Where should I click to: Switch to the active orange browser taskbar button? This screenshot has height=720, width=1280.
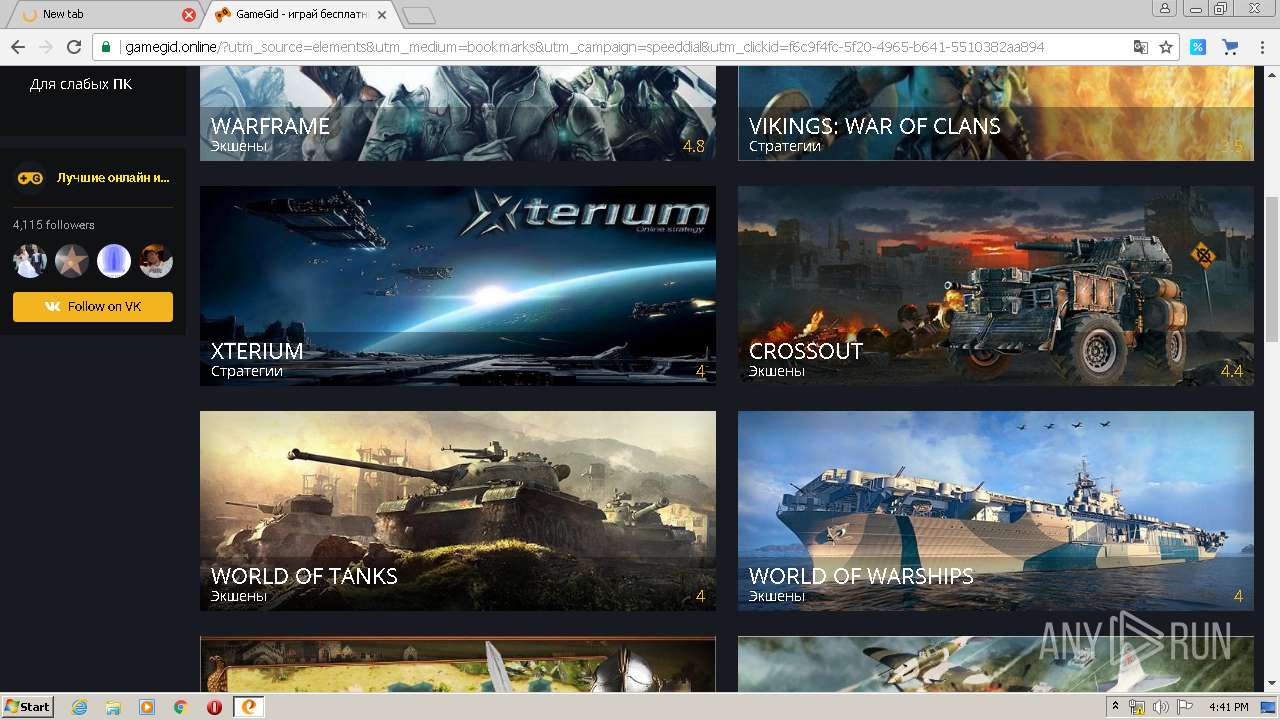tap(249, 707)
